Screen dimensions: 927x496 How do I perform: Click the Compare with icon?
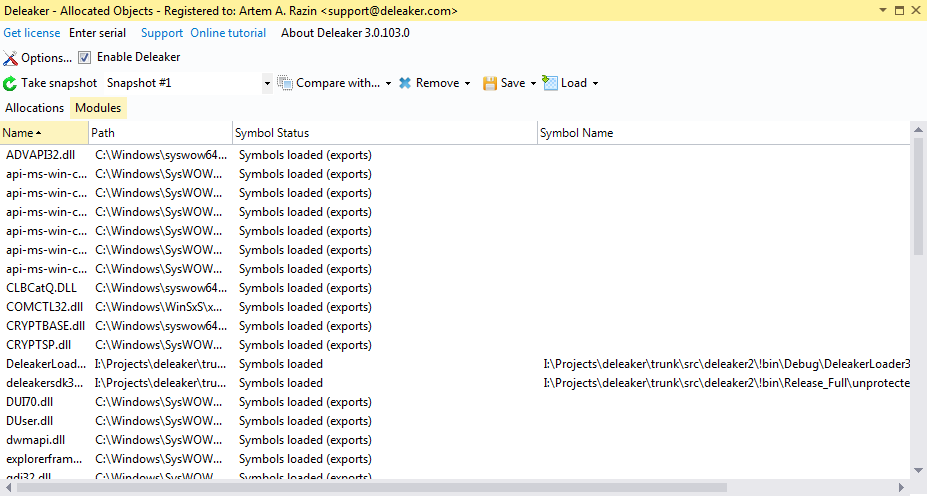click(x=285, y=83)
